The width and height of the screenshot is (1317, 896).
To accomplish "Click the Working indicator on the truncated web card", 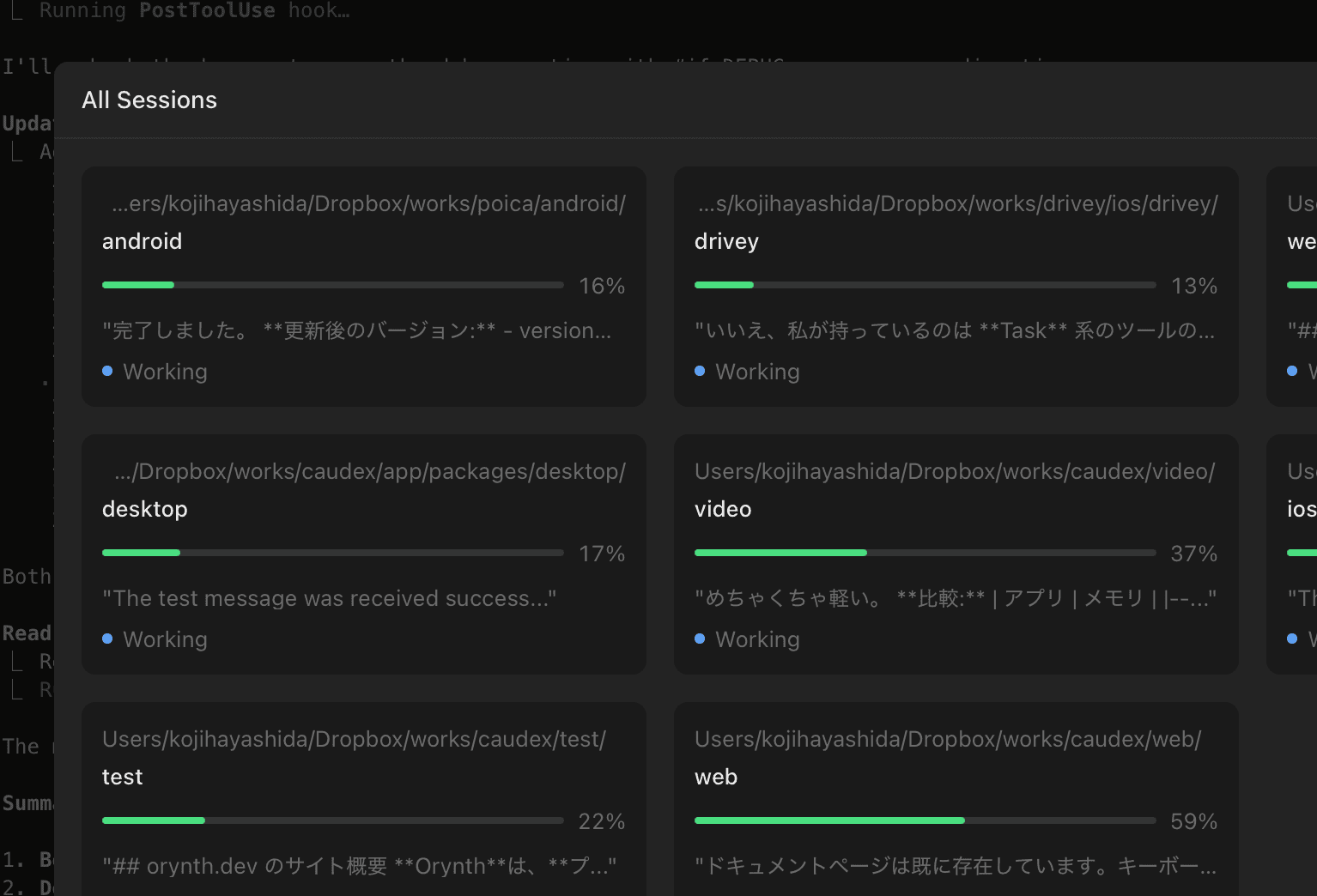I will pos(1292,371).
